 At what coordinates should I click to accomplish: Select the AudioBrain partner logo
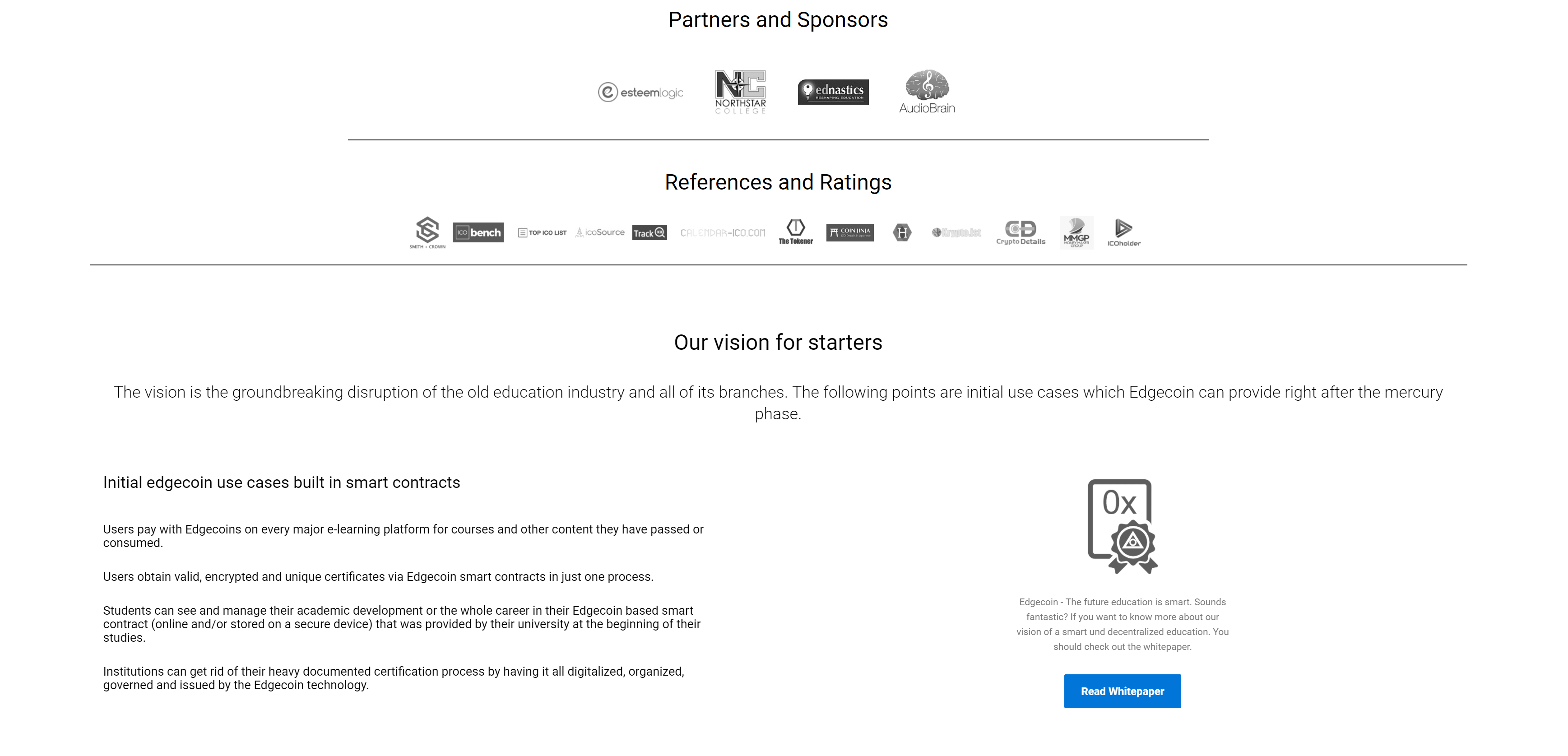coord(927,92)
